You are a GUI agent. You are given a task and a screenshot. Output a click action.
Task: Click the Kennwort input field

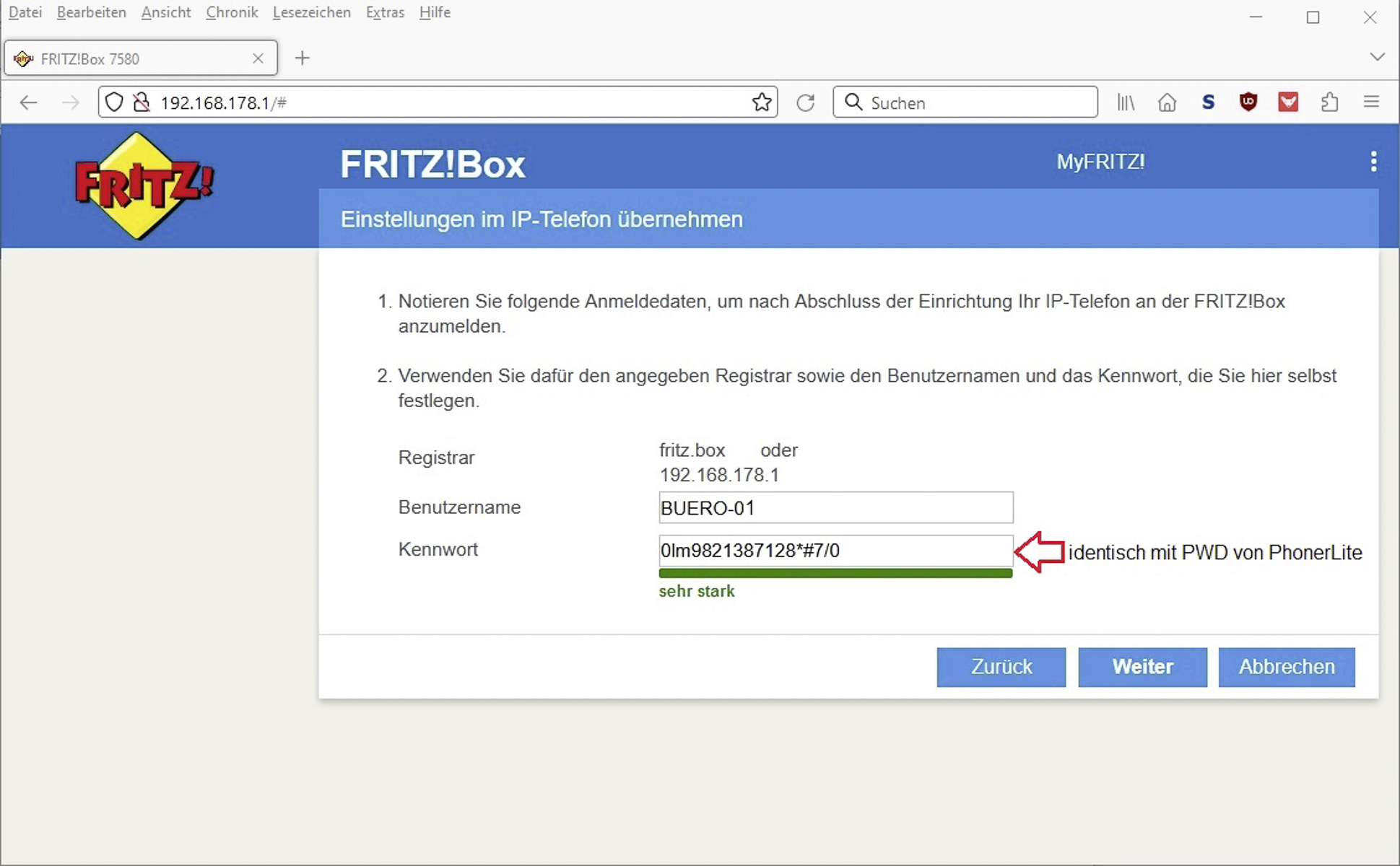(836, 551)
